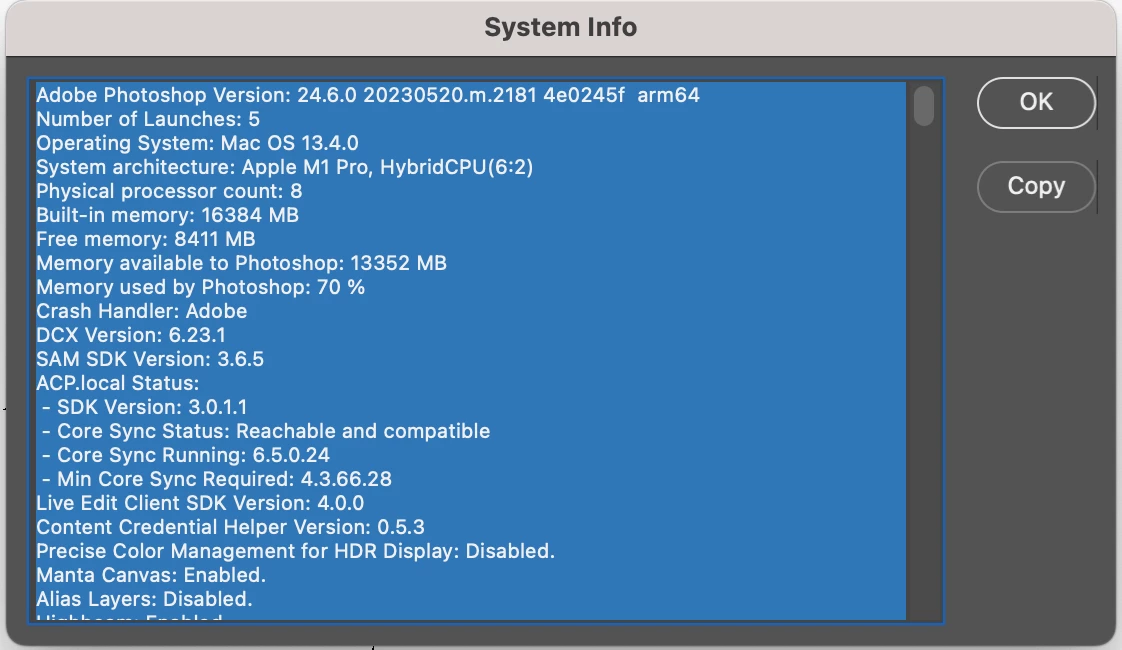Image resolution: width=1122 pixels, height=650 pixels.
Task: Click Precise Color Management for HDR Display line
Action: [x=296, y=550]
